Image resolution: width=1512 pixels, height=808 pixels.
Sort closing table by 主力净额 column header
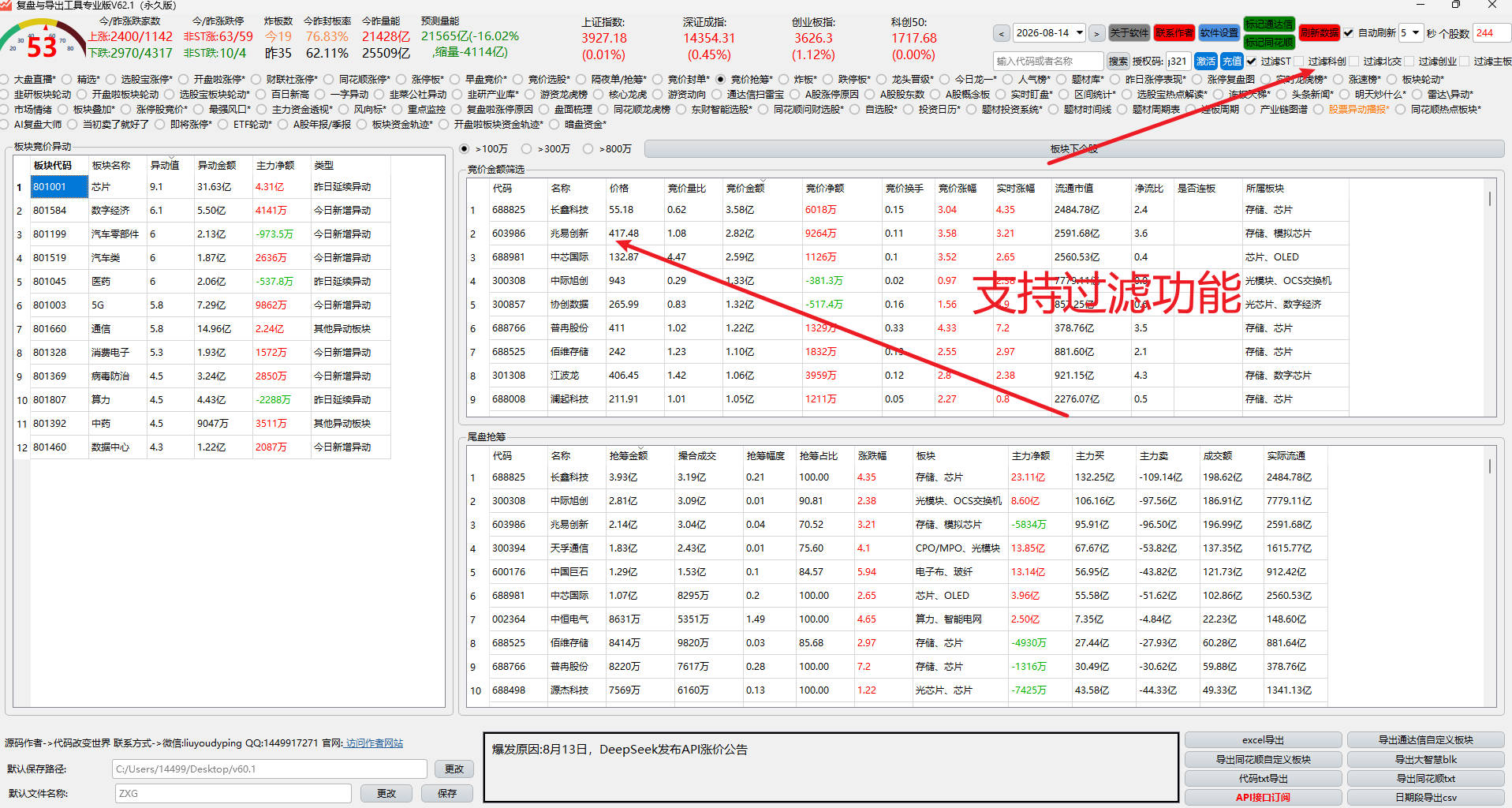click(x=1031, y=455)
